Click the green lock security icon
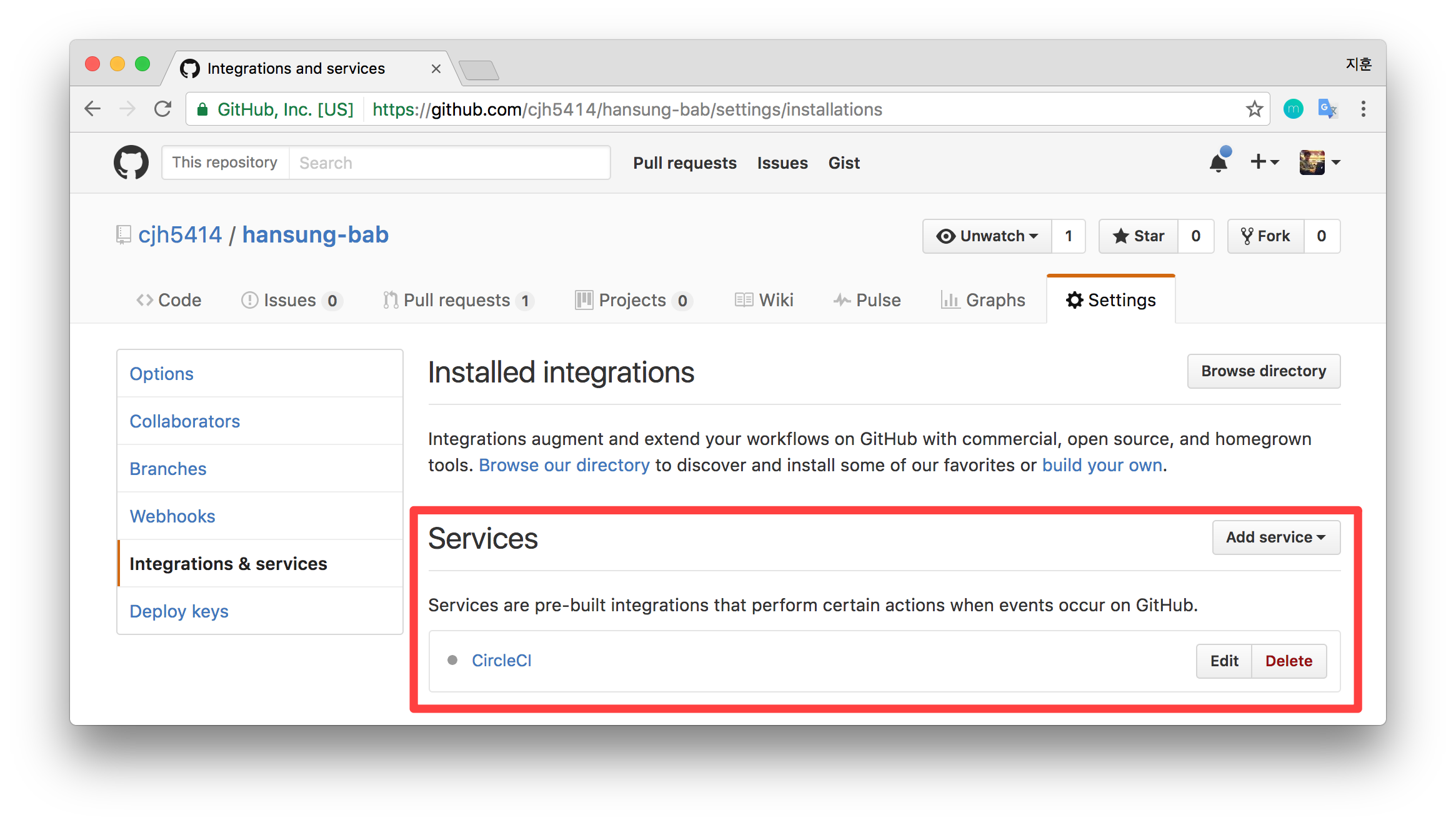This screenshot has width=1456, height=825. coord(202,109)
